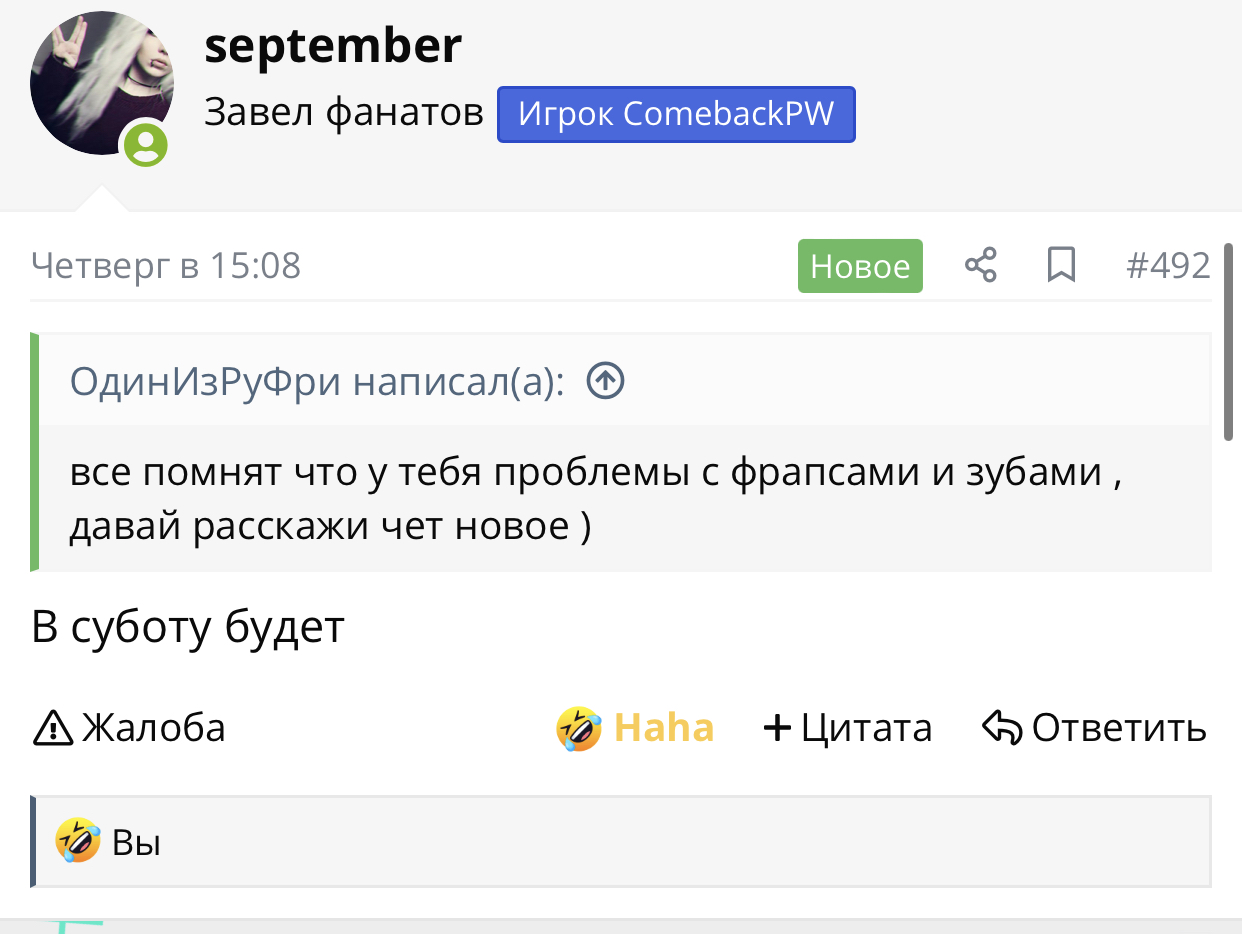Viewport: 1242px width, 934px height.
Task: Reply to the post with Ответить
Action: (x=1095, y=728)
